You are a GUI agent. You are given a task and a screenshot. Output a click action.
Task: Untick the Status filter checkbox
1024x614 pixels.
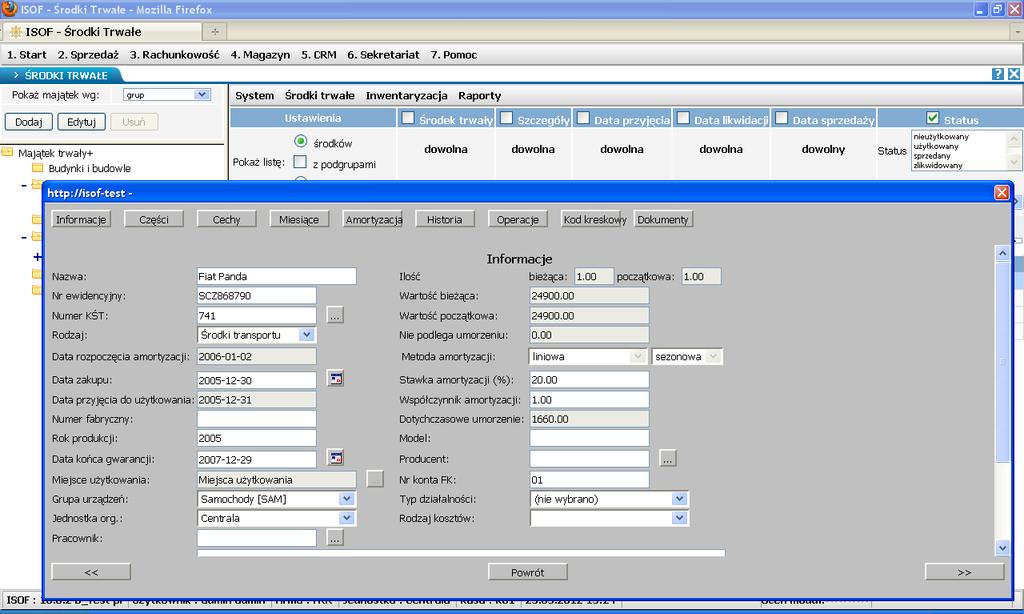[x=933, y=118]
